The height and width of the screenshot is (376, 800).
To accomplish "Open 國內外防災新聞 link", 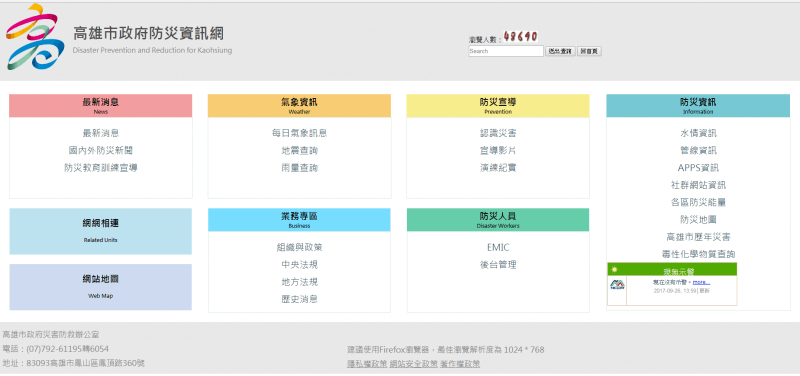I will pos(101,151).
